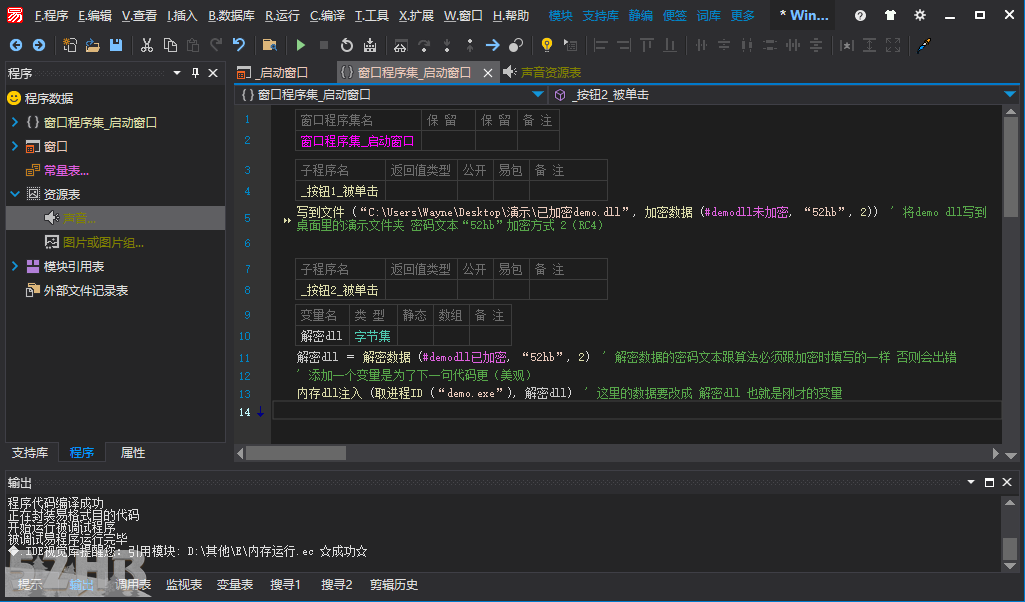
Task: Open the 窗口程序集_启动窗口 class dropdown
Action: [x=537, y=95]
